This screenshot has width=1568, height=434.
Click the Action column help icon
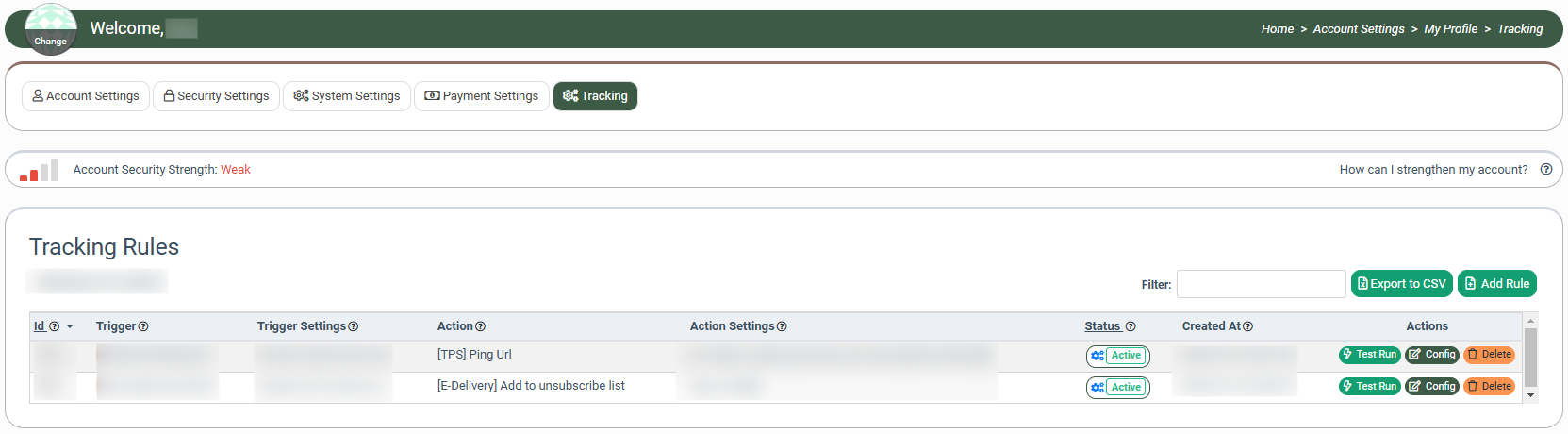tap(480, 326)
